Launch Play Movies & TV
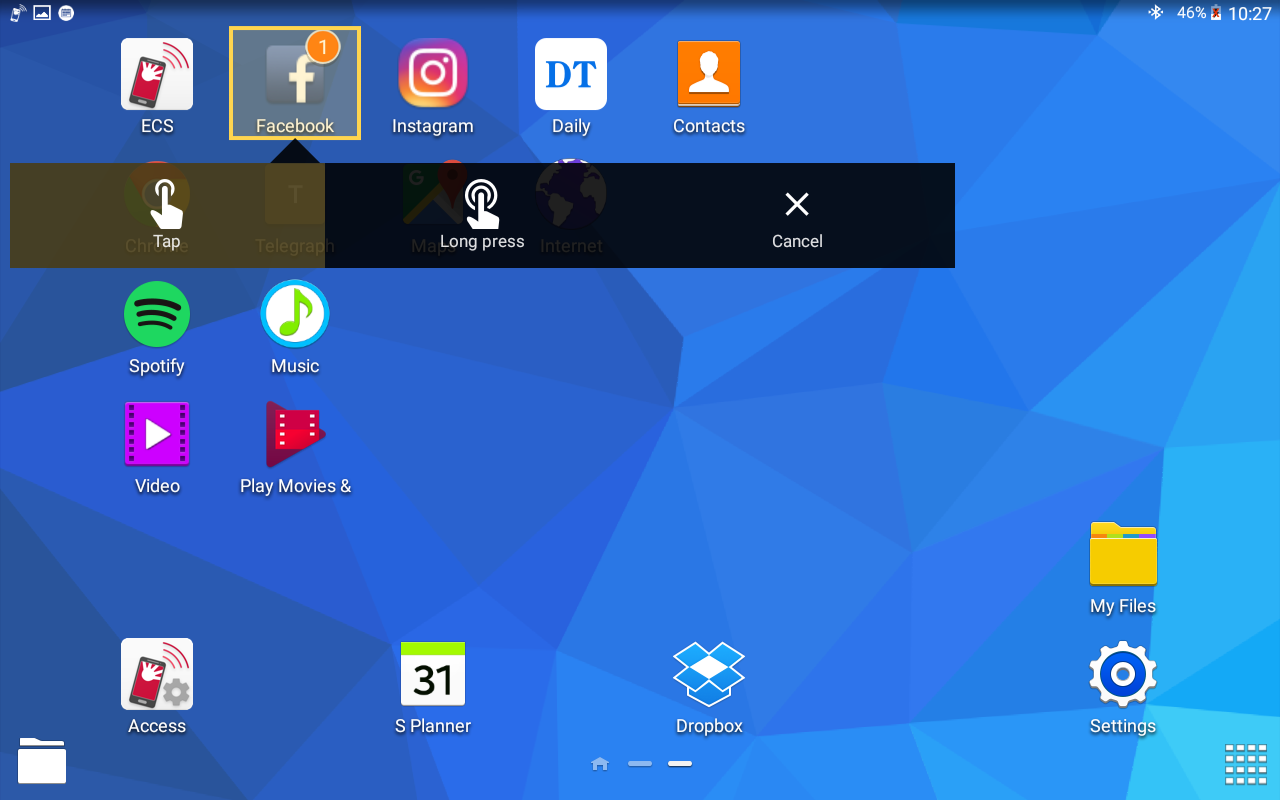The height and width of the screenshot is (800, 1280). pyautogui.click(x=295, y=447)
